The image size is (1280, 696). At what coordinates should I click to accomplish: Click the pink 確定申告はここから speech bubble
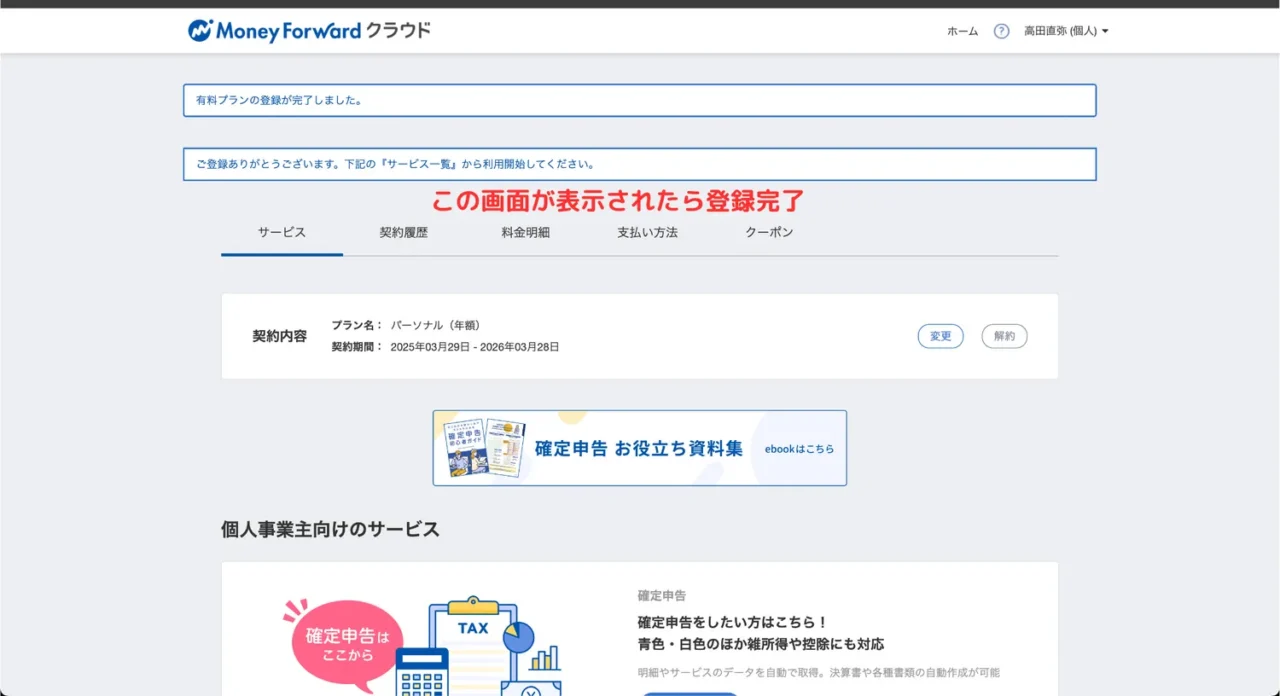point(346,644)
